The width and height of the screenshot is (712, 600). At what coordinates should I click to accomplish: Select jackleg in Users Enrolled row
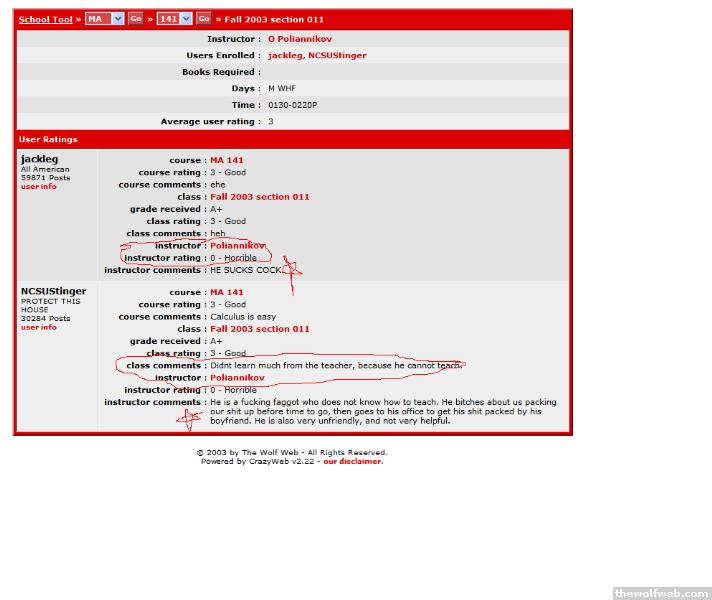click(x=285, y=56)
